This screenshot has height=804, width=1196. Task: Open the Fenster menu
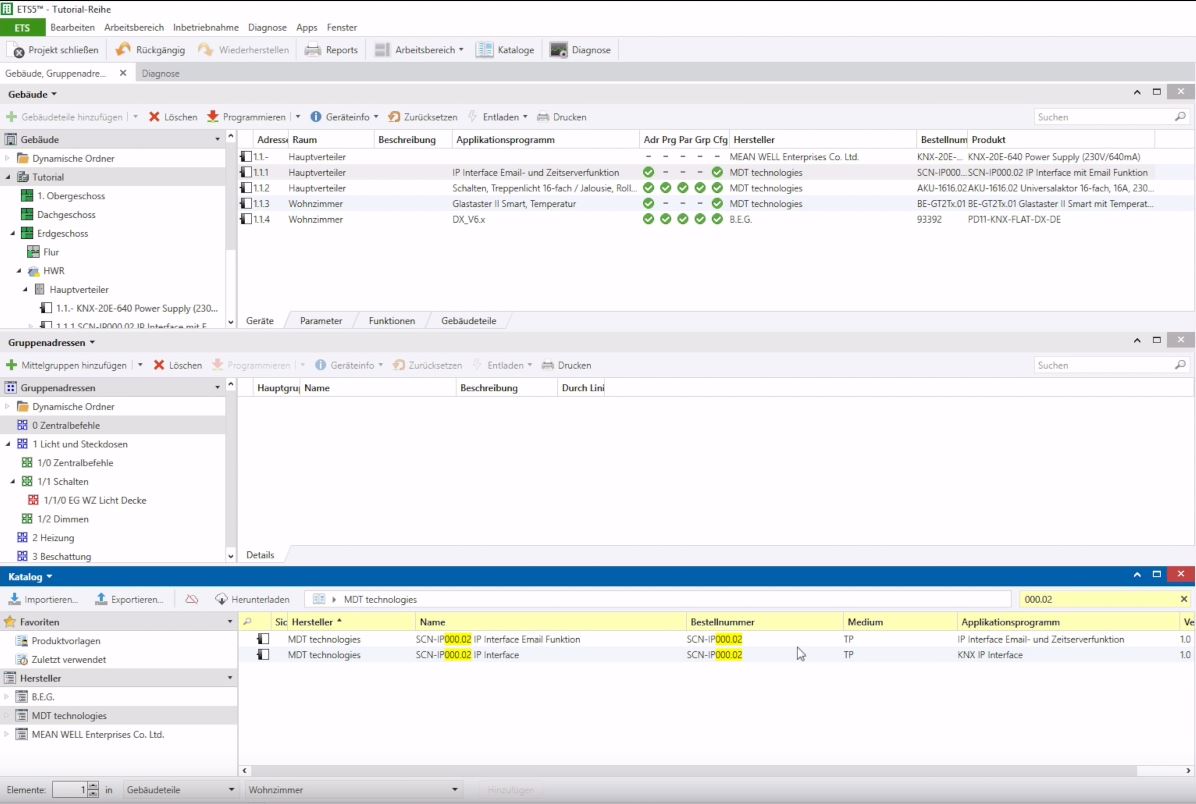tap(342, 27)
